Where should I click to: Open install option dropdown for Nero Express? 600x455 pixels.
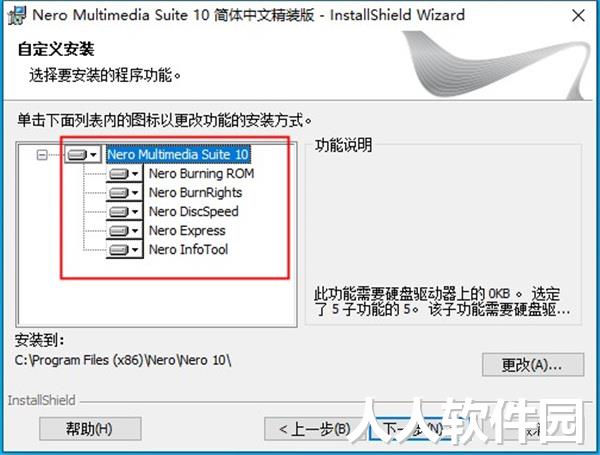coord(124,231)
